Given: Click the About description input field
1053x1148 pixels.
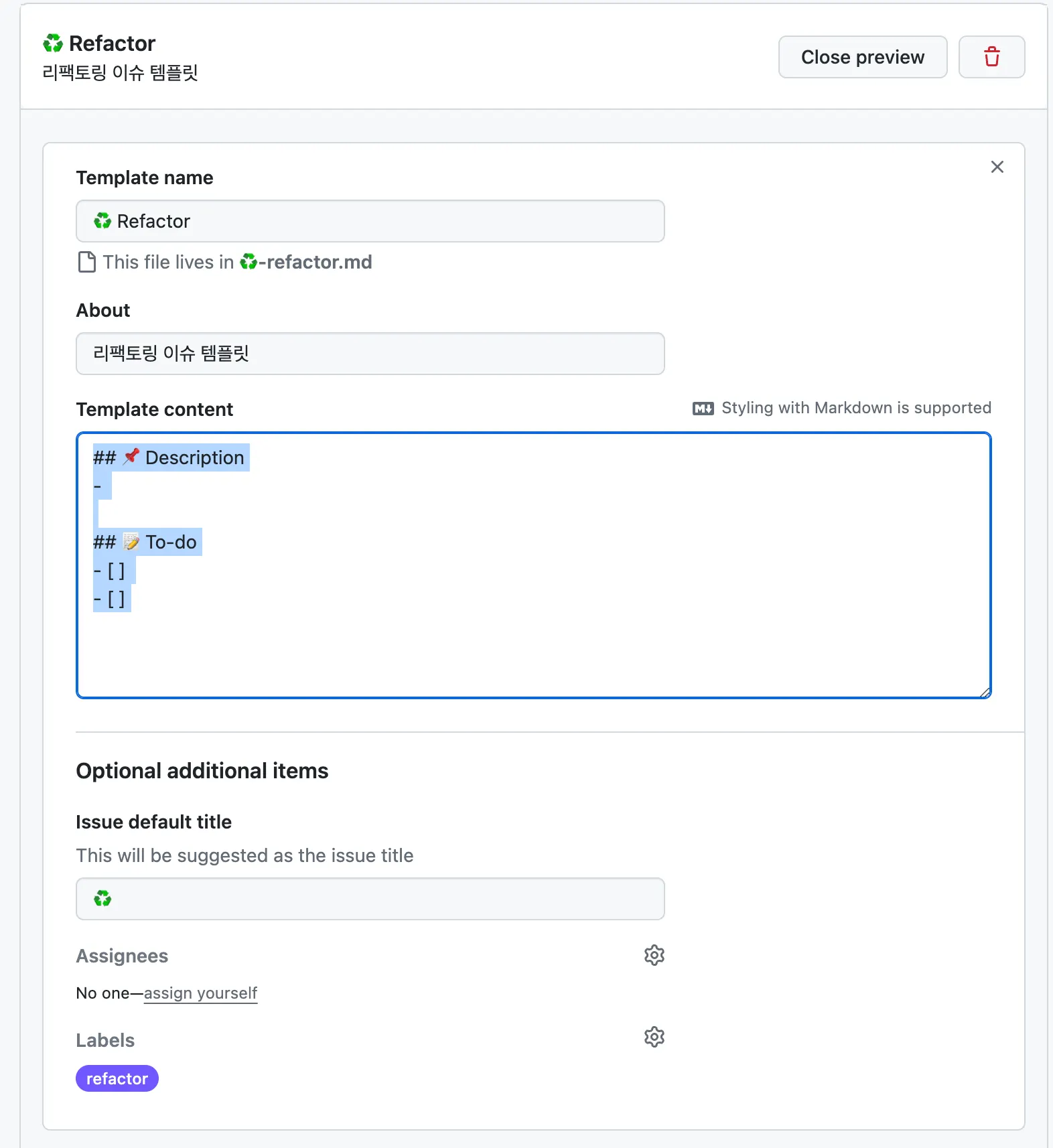Looking at the screenshot, I should pyautogui.click(x=370, y=354).
